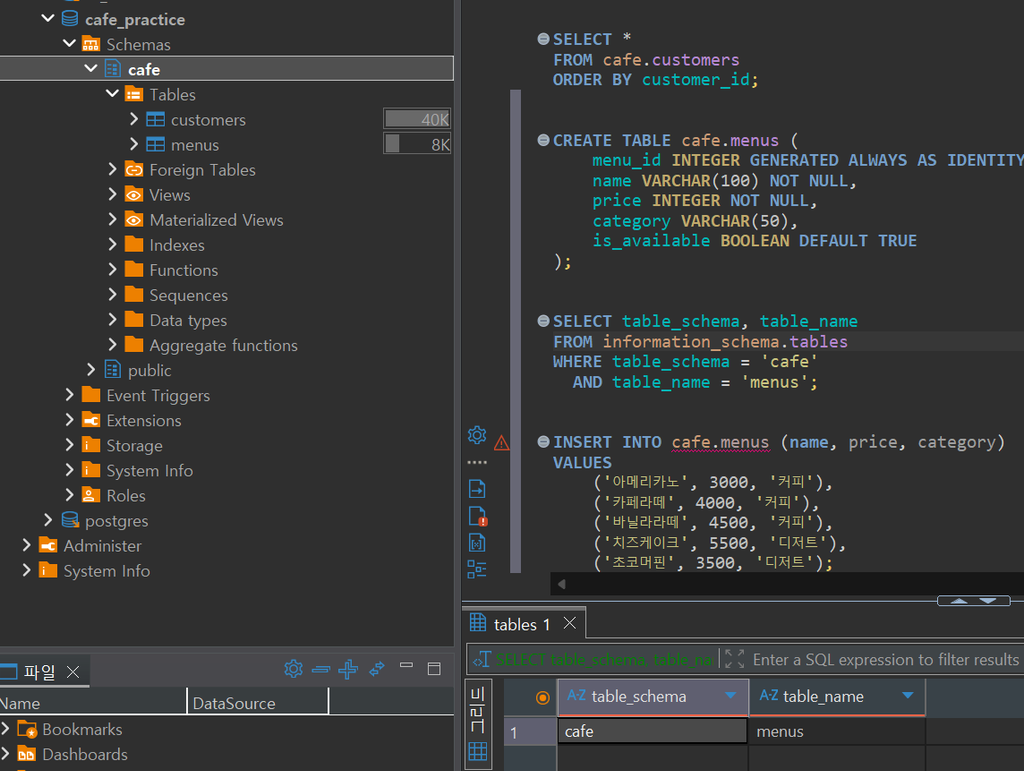Open the table_schema column dropdown arrow
Screen dimensions: 1024x771
pos(731,696)
